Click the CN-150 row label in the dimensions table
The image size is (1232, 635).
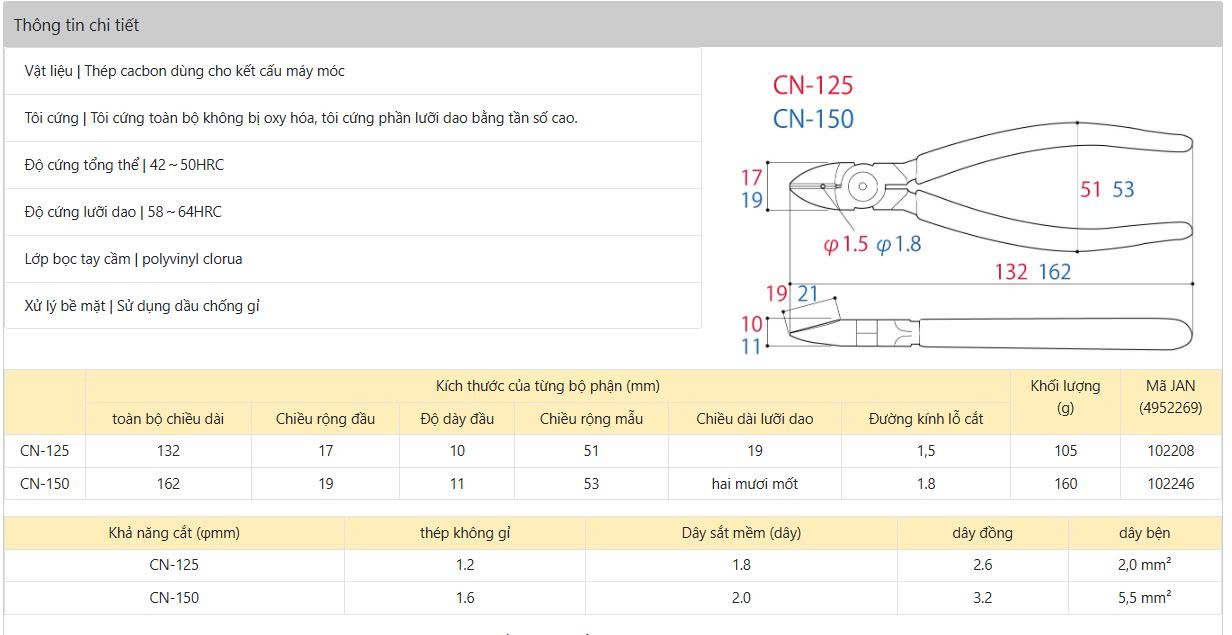point(45,484)
